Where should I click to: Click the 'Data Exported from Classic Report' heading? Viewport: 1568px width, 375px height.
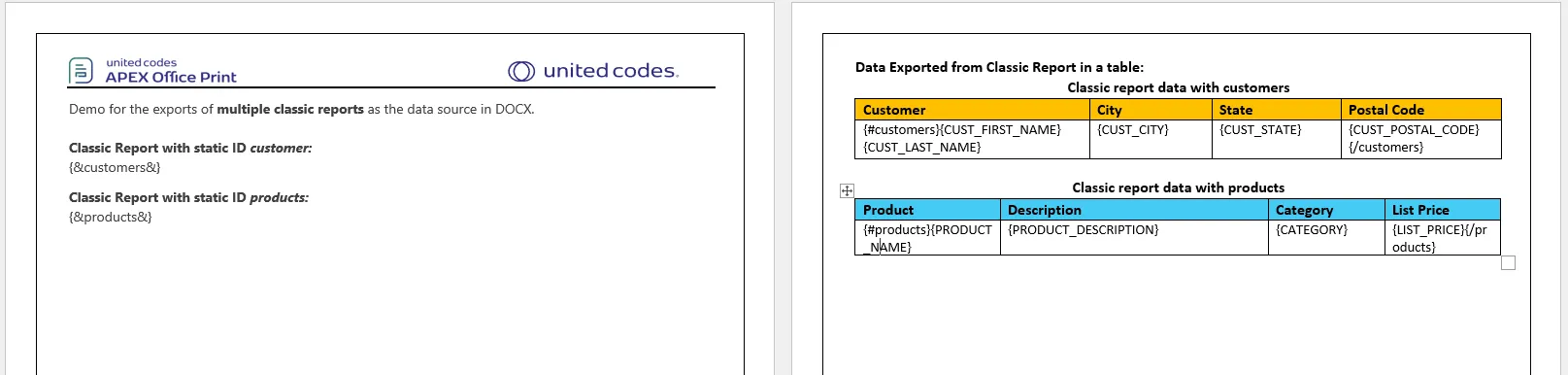pos(999,67)
